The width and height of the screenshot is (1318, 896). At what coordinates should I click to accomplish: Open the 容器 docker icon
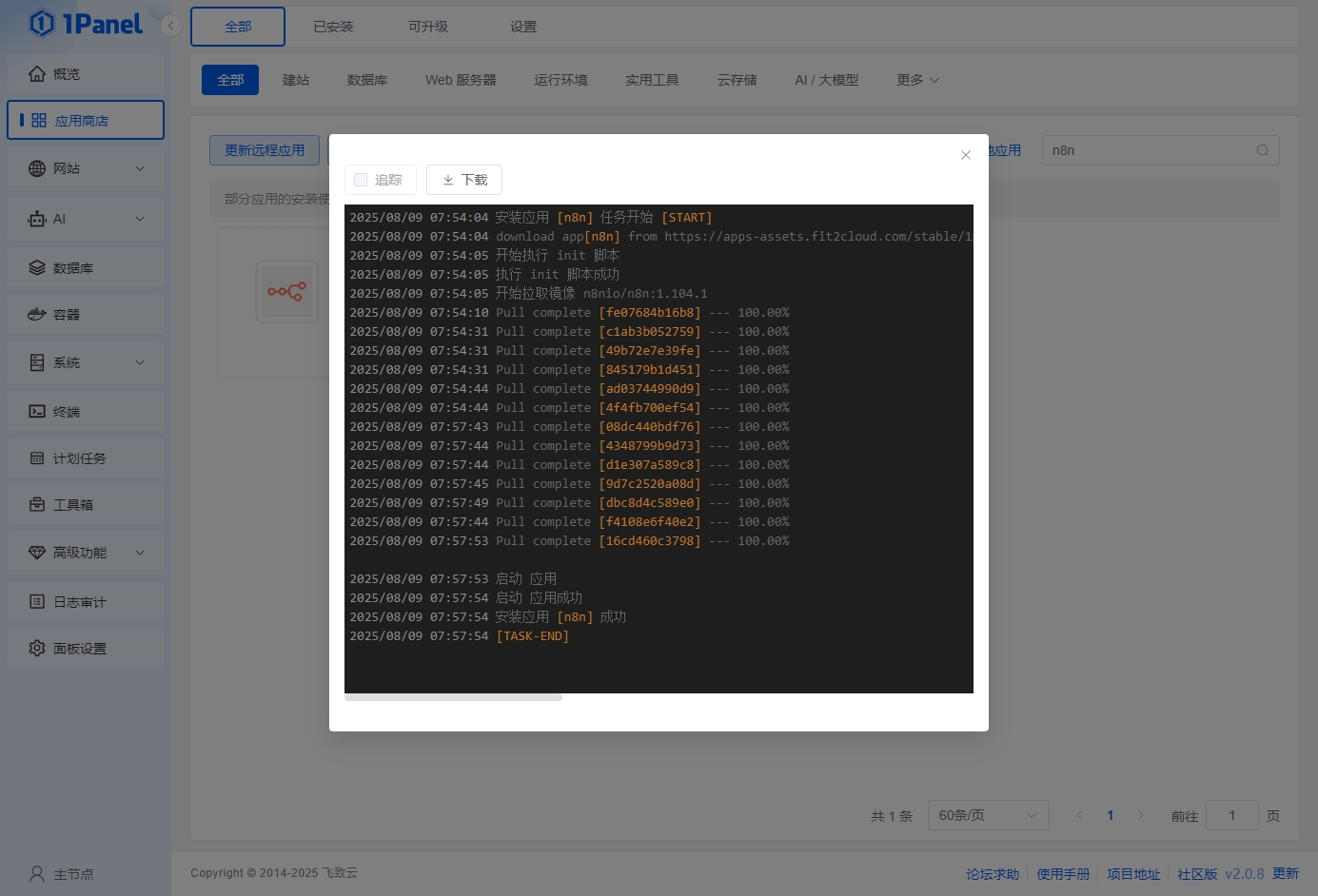tap(37, 314)
